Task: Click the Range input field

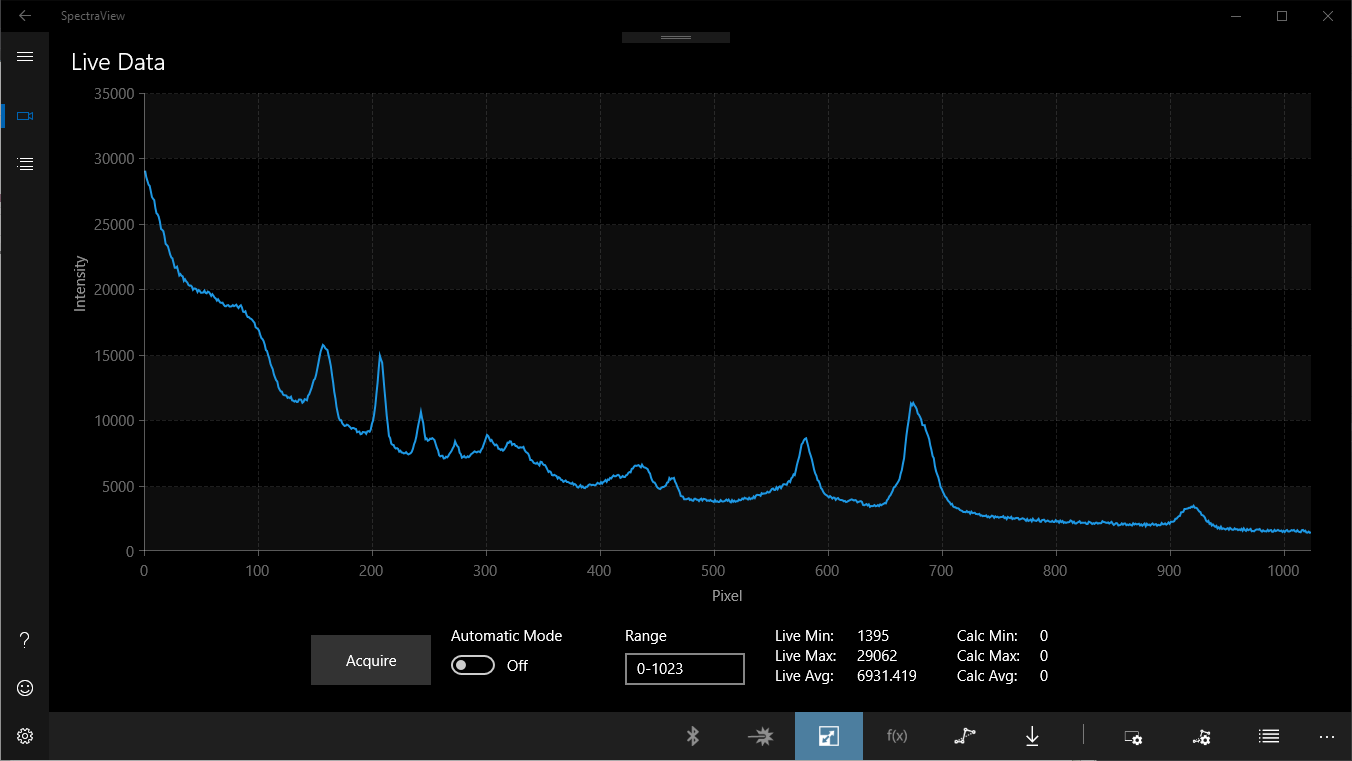Action: pos(685,669)
